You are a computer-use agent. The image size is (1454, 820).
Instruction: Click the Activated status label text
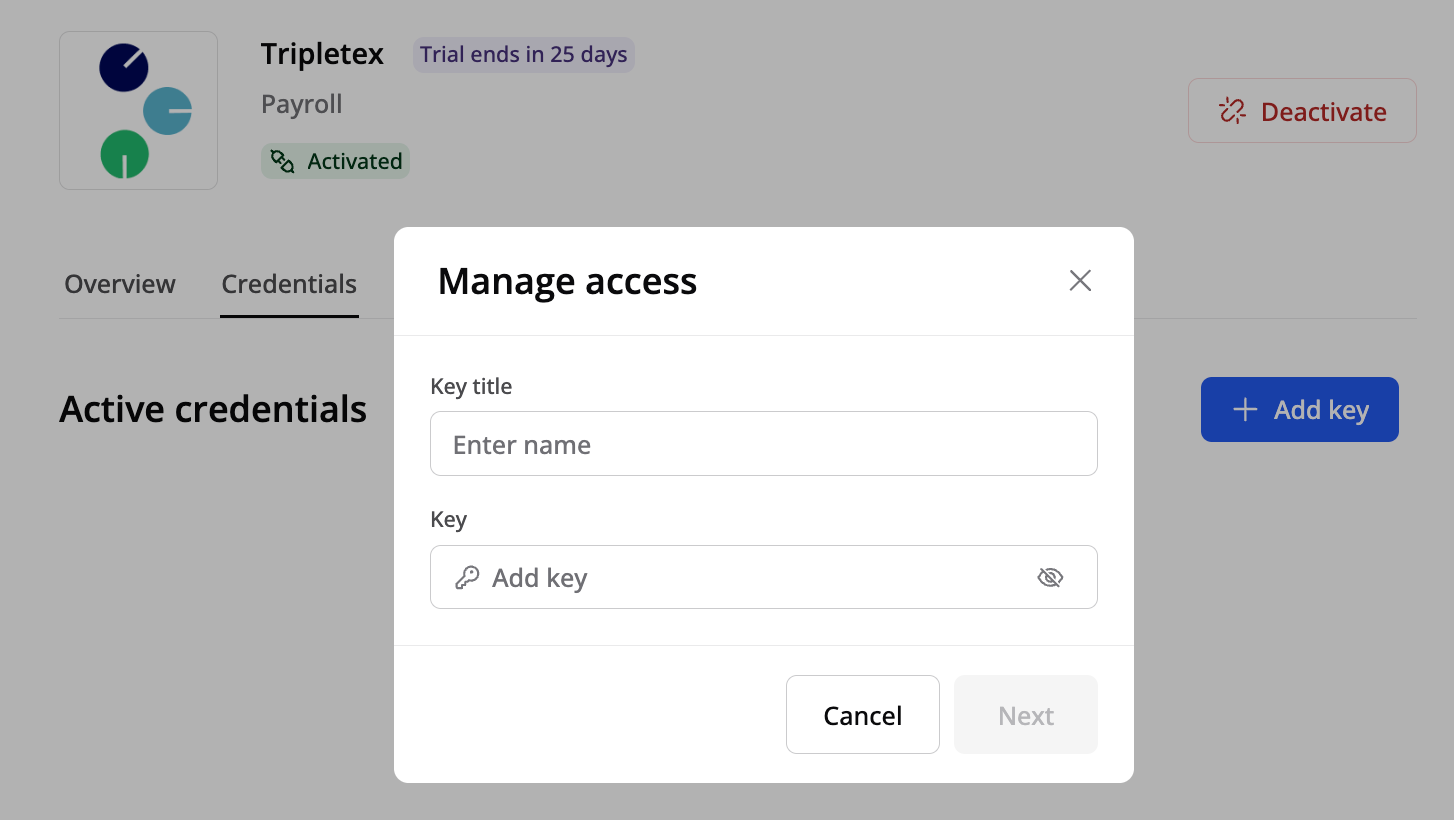point(354,162)
